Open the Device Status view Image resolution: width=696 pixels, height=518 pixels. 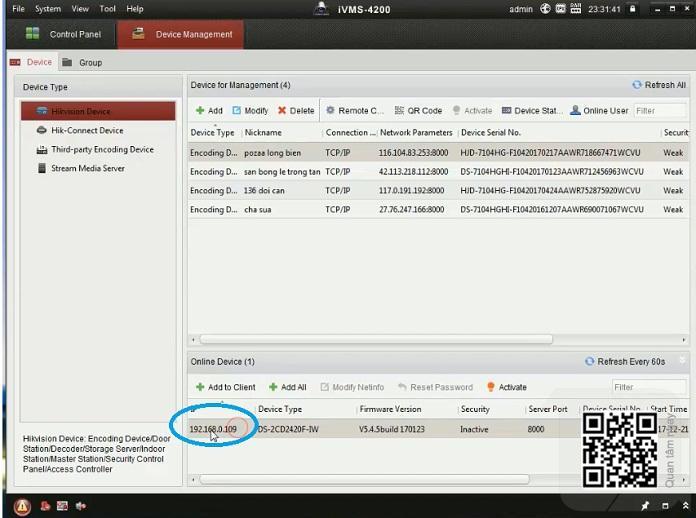tap(532, 111)
